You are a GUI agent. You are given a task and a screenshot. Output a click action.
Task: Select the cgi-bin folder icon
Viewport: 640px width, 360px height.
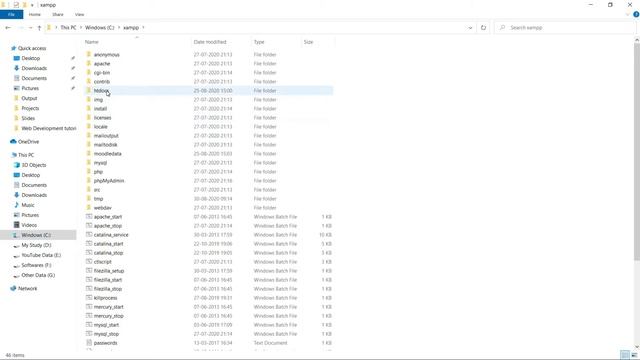pyautogui.click(x=89, y=72)
